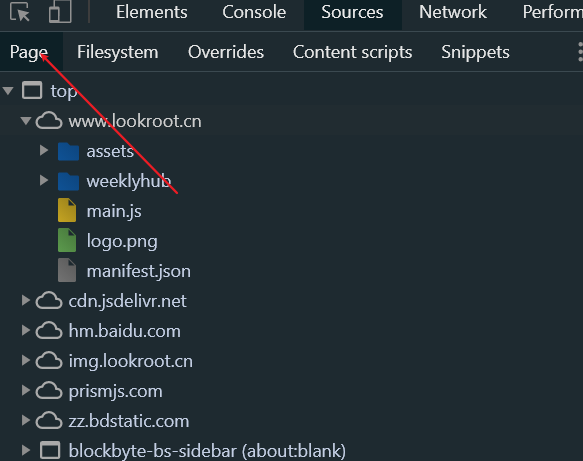This screenshot has width=583, height=461.
Task: Collapse the www.lookroot.cn domain arrow
Action: tap(26, 121)
